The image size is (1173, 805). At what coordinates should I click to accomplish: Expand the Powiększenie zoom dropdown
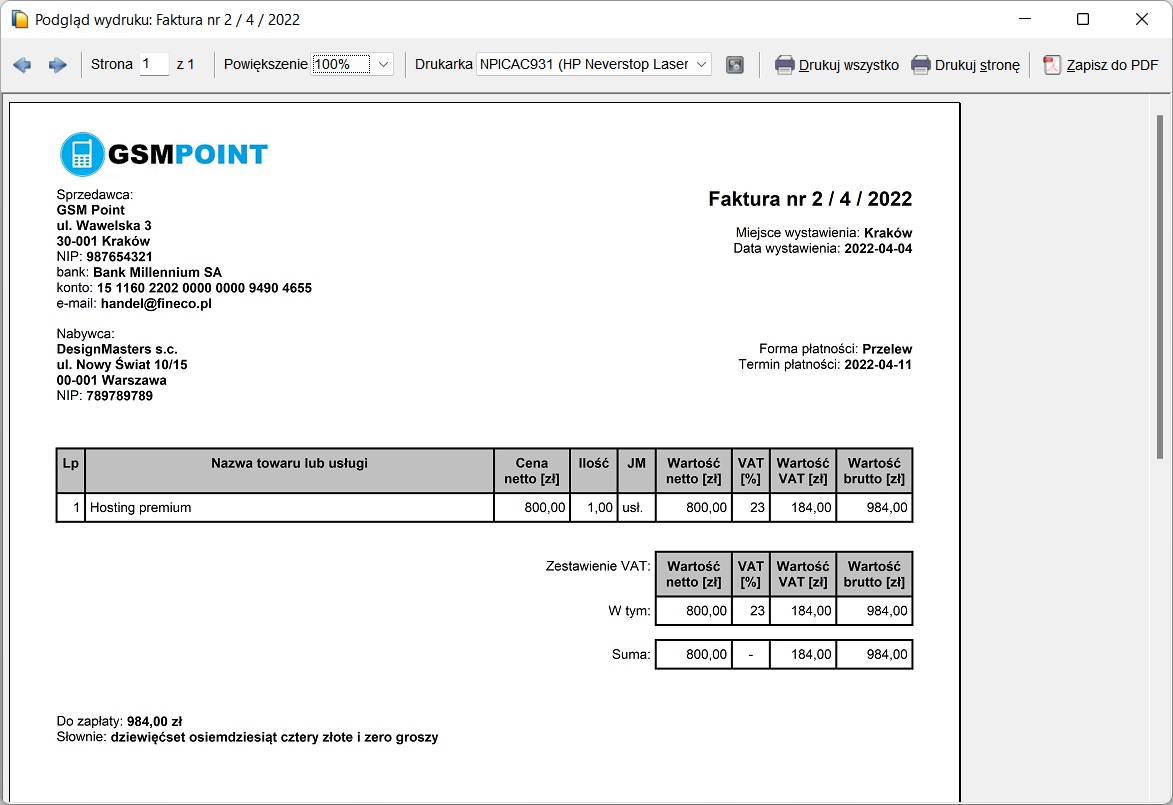384,65
